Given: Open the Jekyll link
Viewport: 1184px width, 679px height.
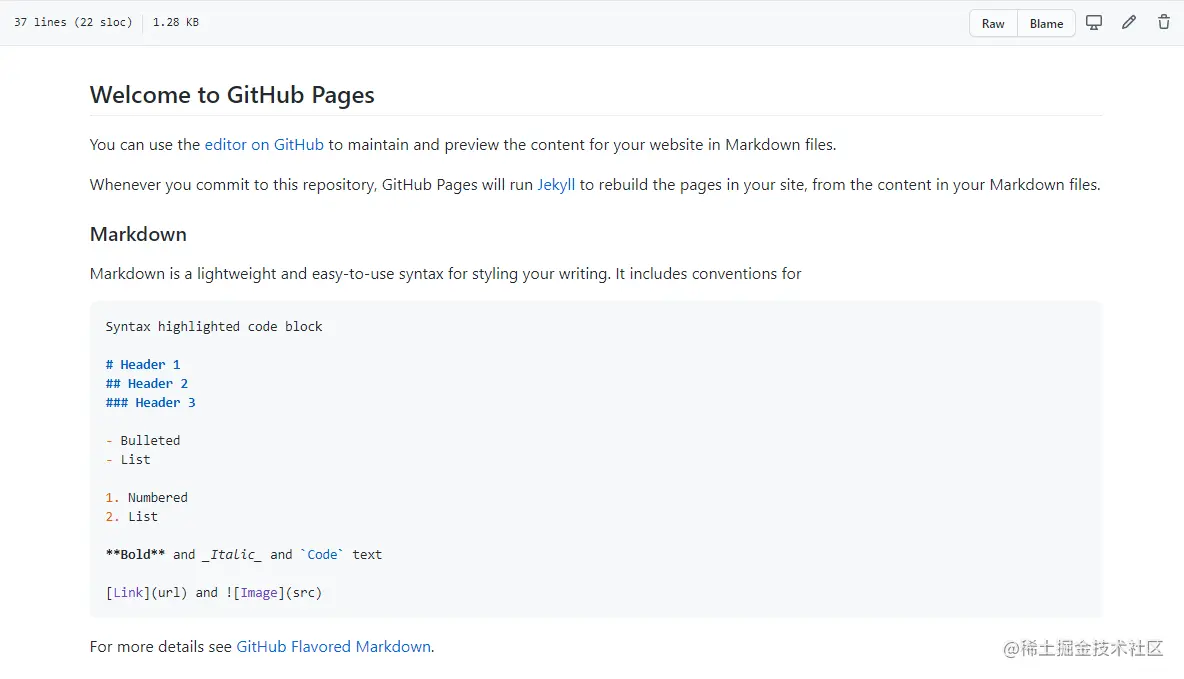Looking at the screenshot, I should [556, 184].
